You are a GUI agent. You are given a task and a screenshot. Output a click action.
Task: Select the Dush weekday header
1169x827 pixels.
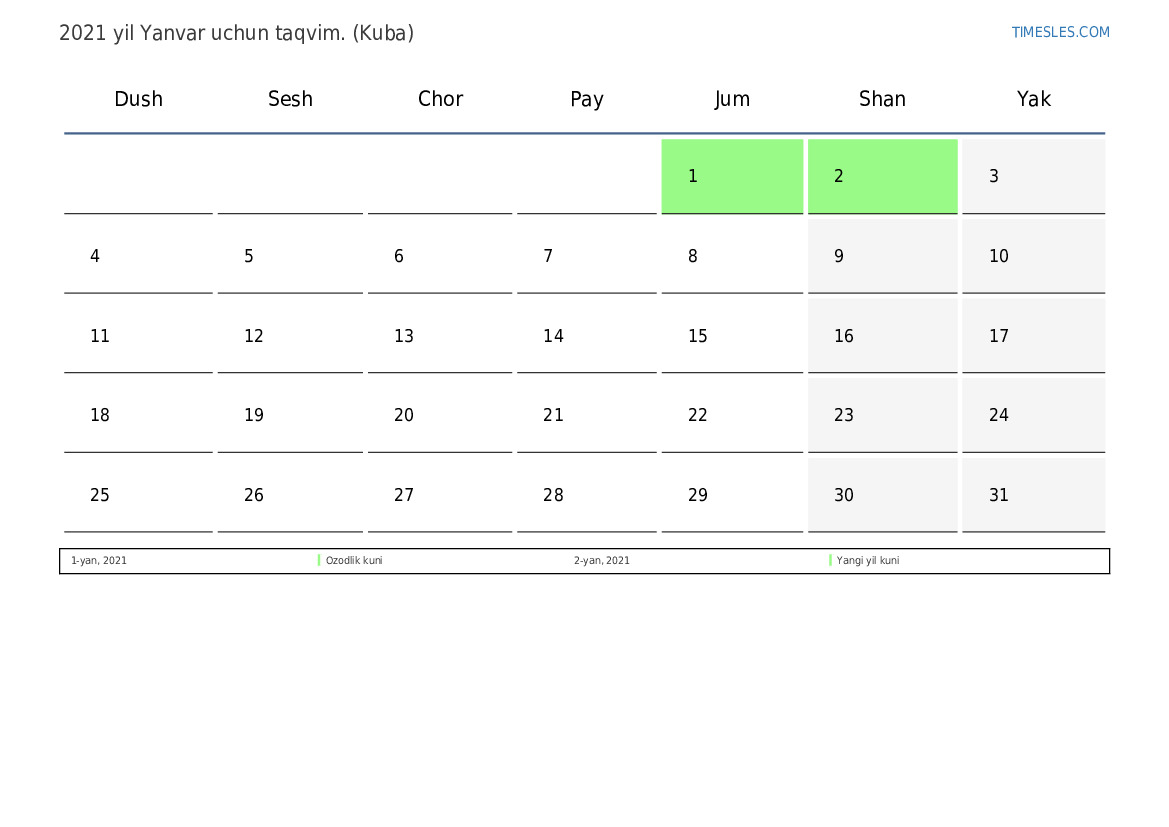pyautogui.click(x=139, y=99)
